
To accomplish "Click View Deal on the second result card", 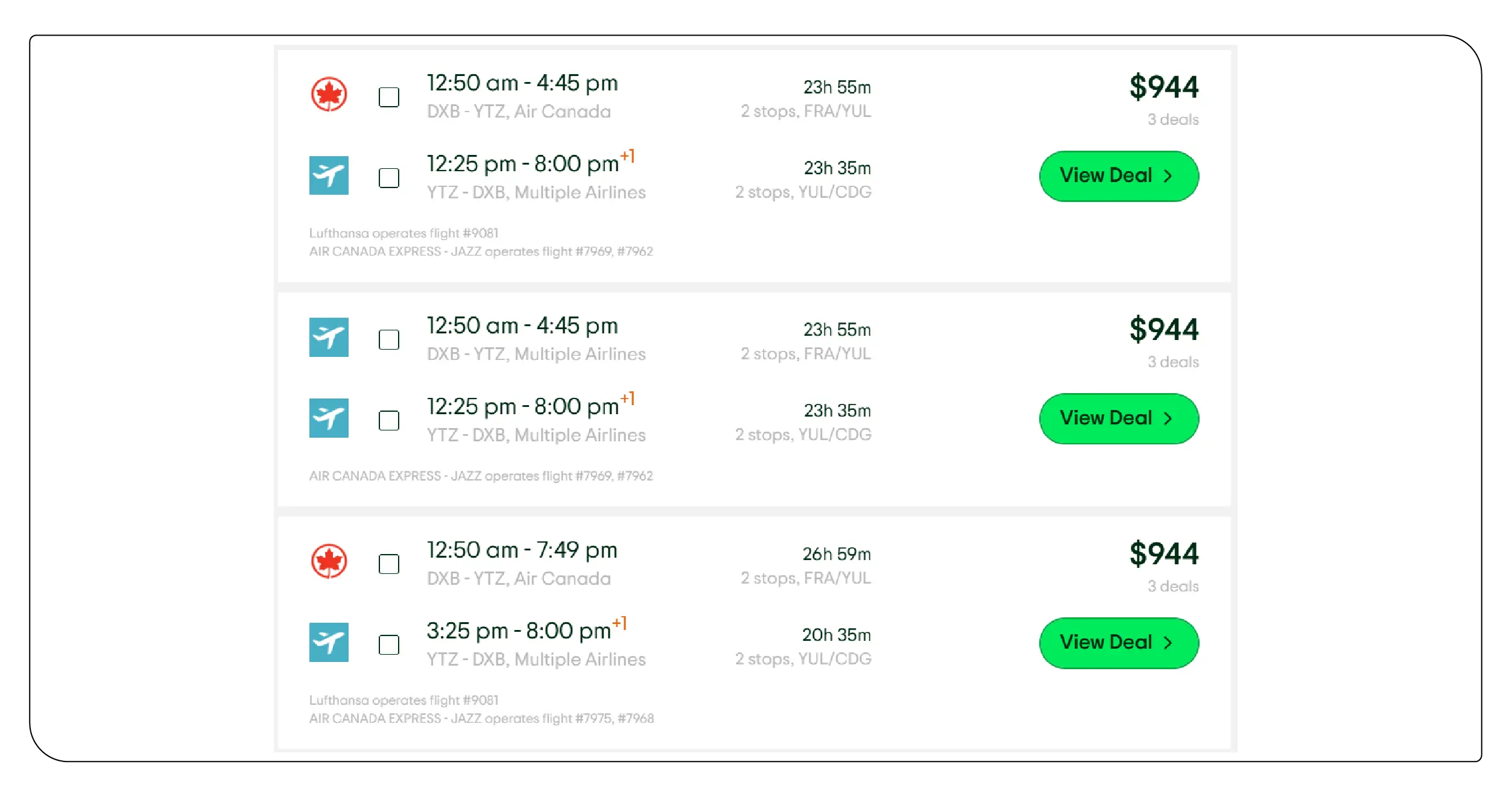I will (x=1119, y=418).
